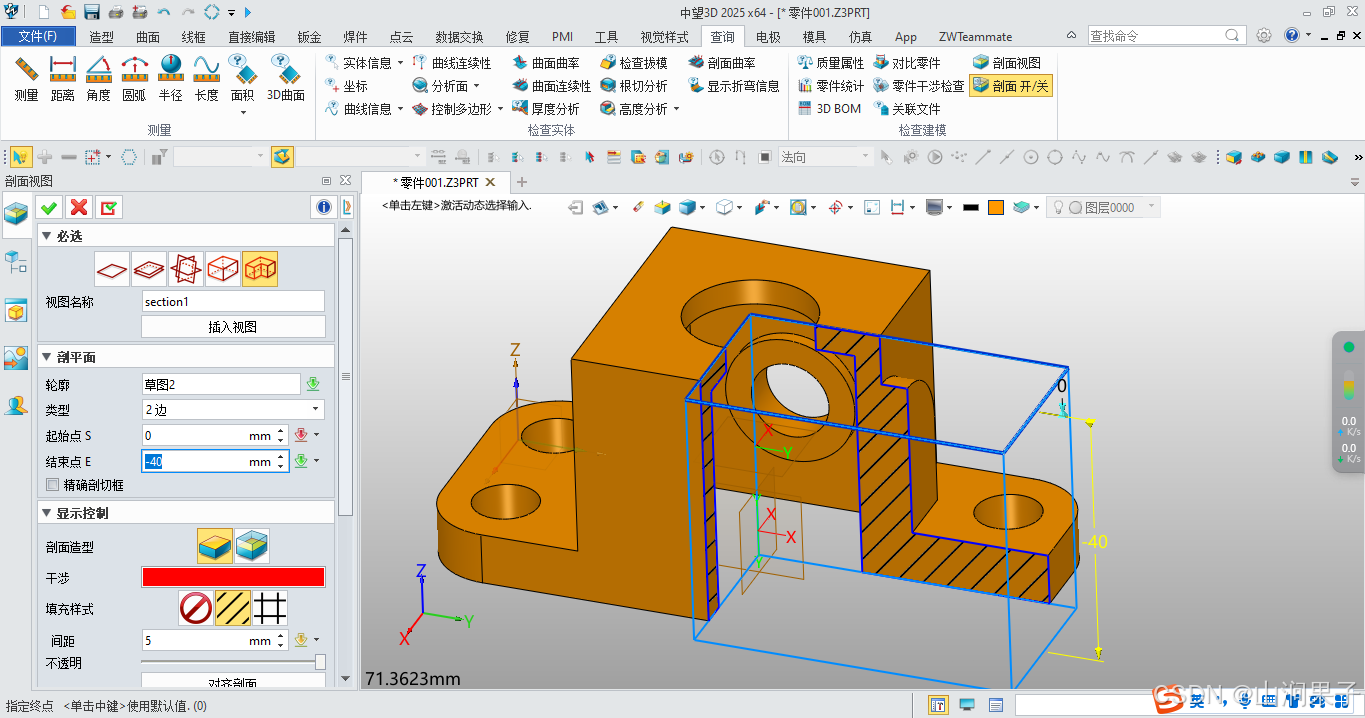Open the 3D BOM tool
This screenshot has height=718, width=1365.
click(829, 108)
